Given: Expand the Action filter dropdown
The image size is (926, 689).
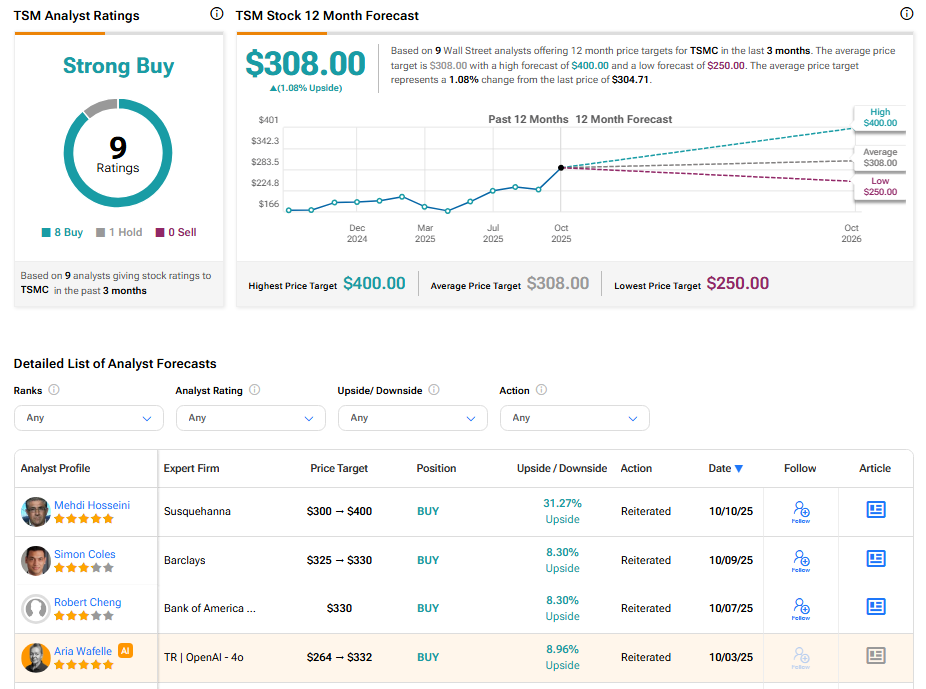Looking at the screenshot, I should [574, 418].
